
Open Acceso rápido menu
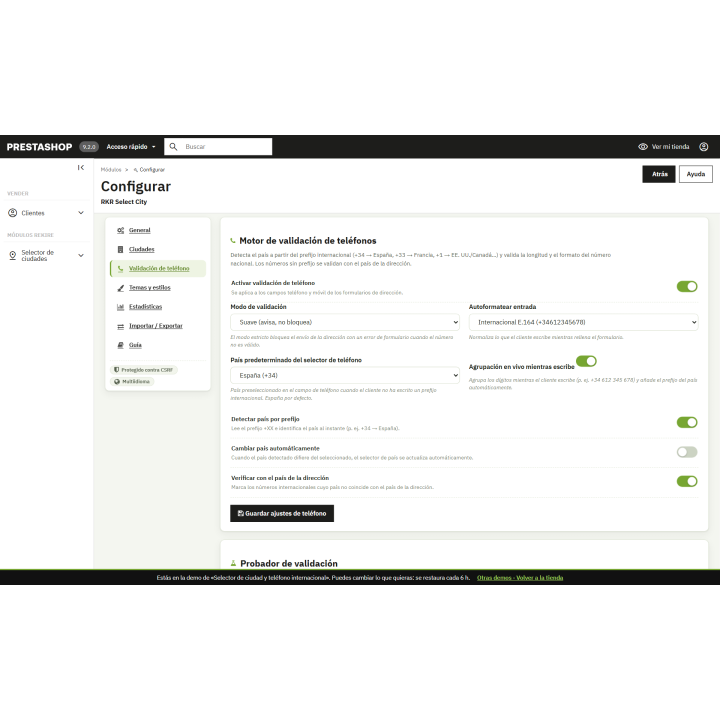(131, 147)
